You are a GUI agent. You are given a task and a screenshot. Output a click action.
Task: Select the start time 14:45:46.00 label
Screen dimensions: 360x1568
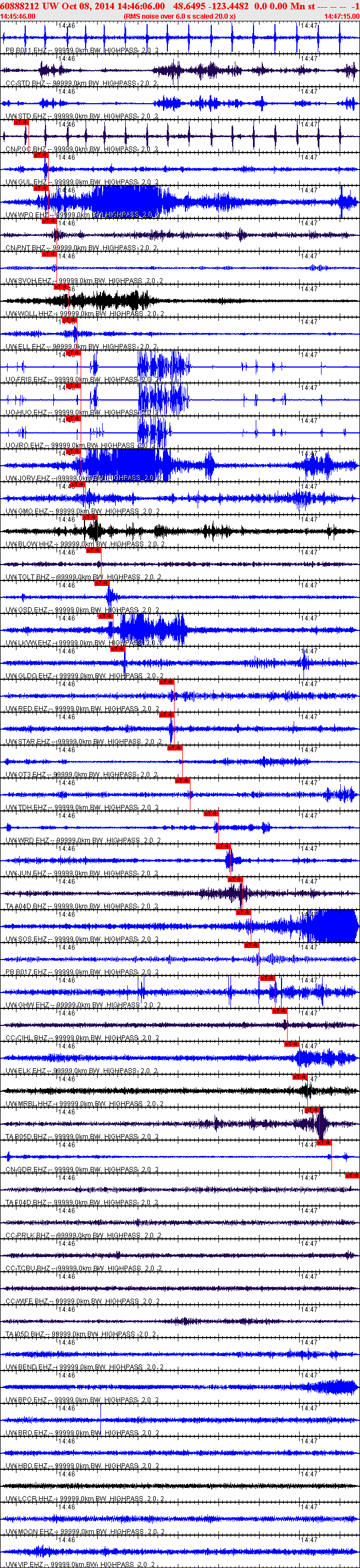(18, 16)
